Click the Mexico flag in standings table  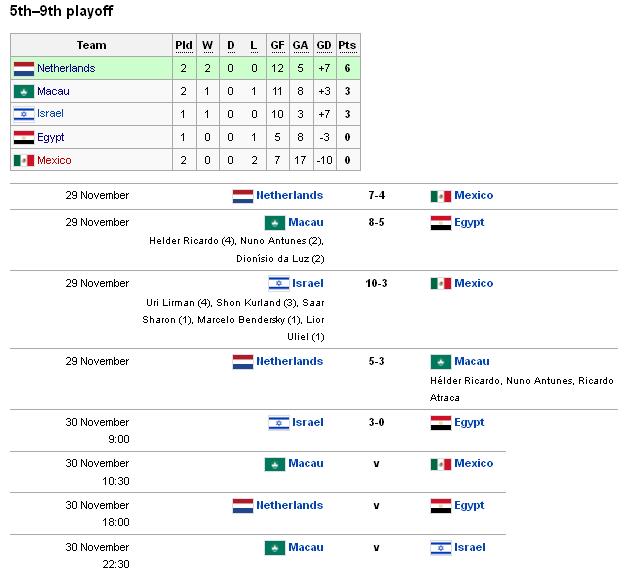pos(24,161)
